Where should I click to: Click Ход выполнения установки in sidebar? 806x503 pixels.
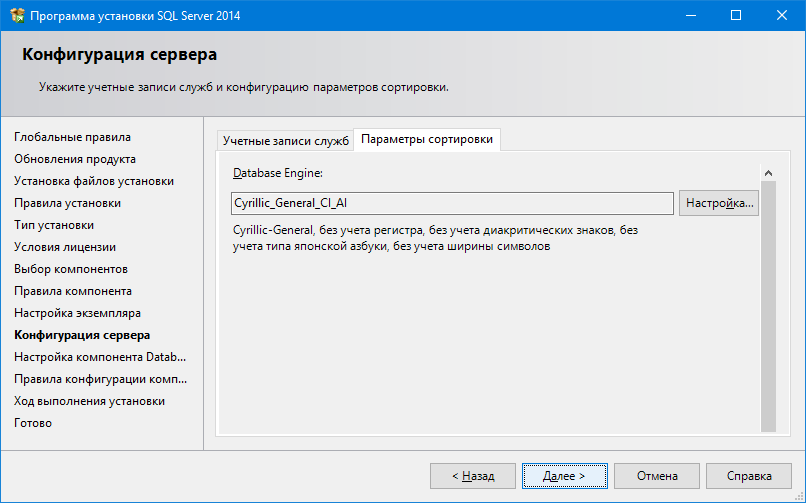(x=89, y=401)
